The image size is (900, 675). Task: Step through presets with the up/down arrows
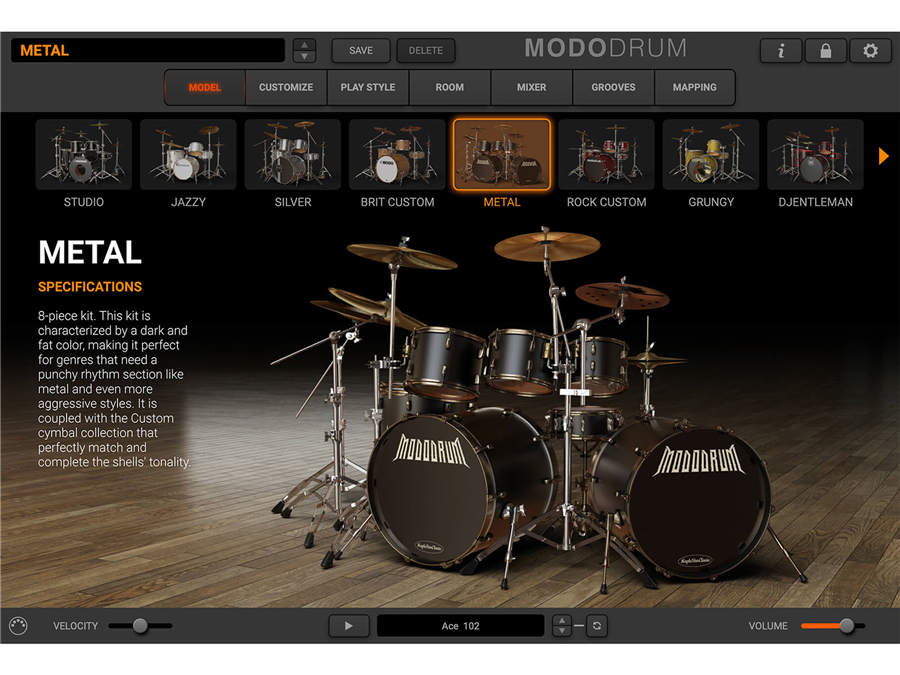click(x=305, y=51)
